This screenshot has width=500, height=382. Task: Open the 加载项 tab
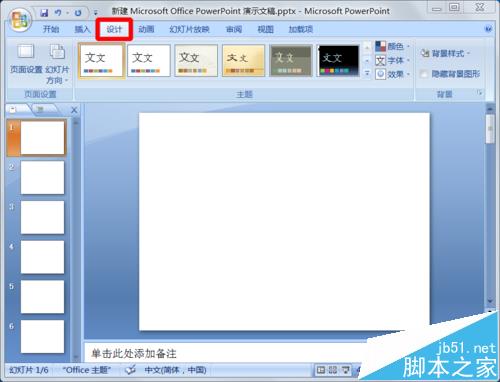click(x=301, y=29)
